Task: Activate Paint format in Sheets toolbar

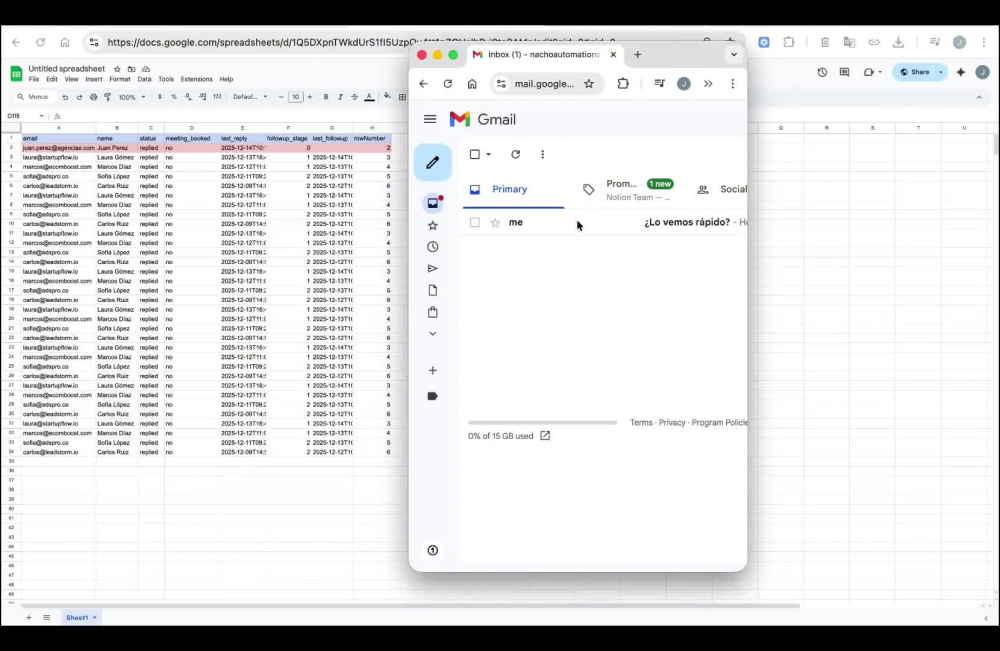Action: click(108, 97)
